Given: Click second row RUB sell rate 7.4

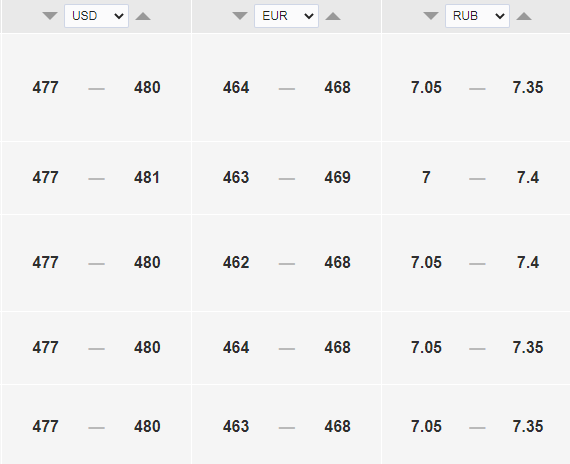Looking at the screenshot, I should (x=528, y=178).
